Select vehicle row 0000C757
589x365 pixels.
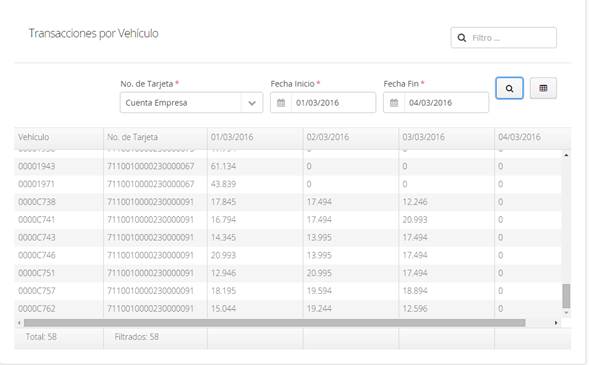pyautogui.click(x=288, y=291)
